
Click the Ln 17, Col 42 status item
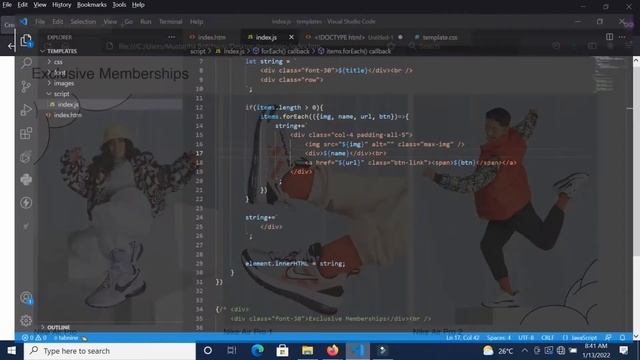[462, 338]
